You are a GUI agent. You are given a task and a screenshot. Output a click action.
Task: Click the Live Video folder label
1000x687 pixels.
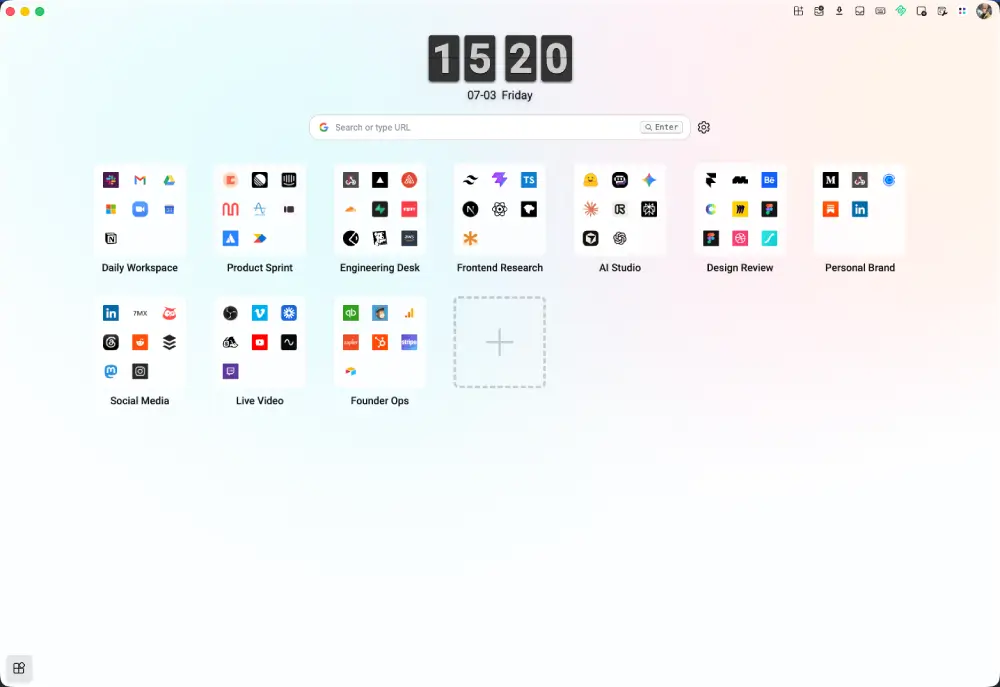click(260, 401)
